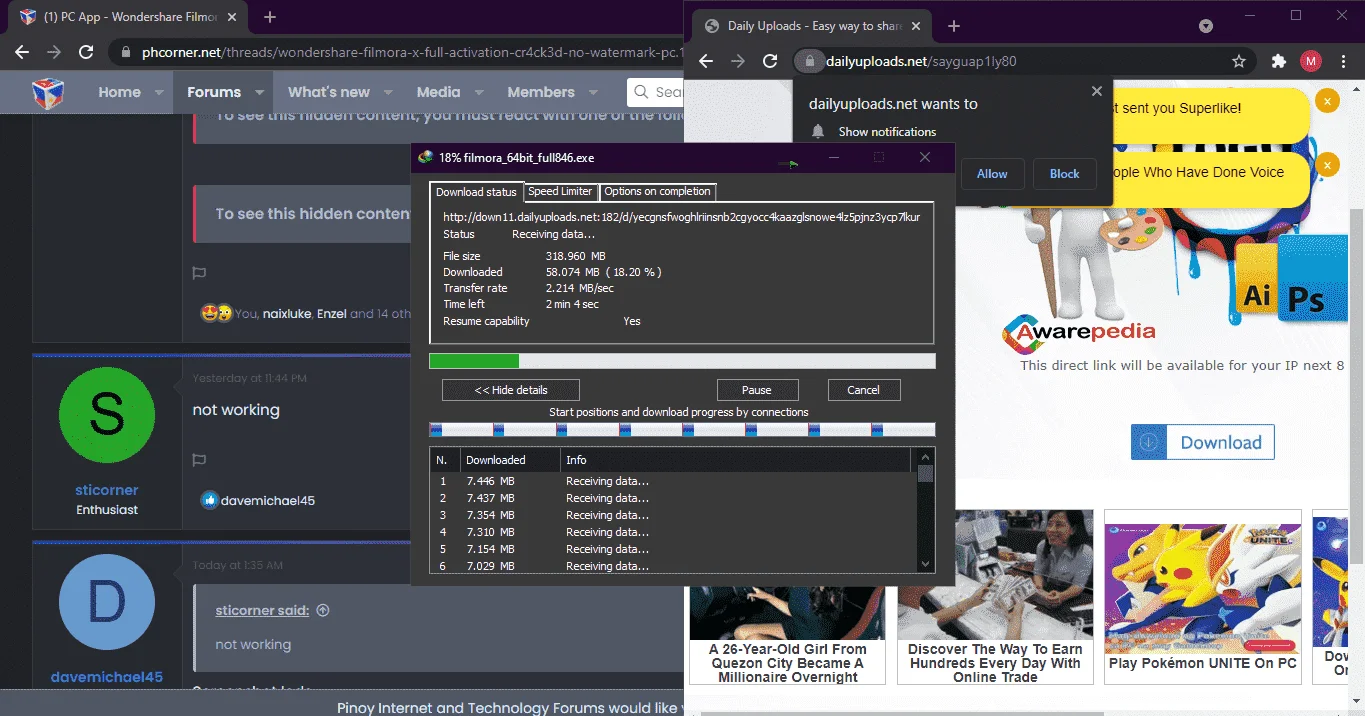The height and width of the screenshot is (716, 1365).
Task: Open new tab in dailyuploads window
Action: pyautogui.click(x=953, y=26)
